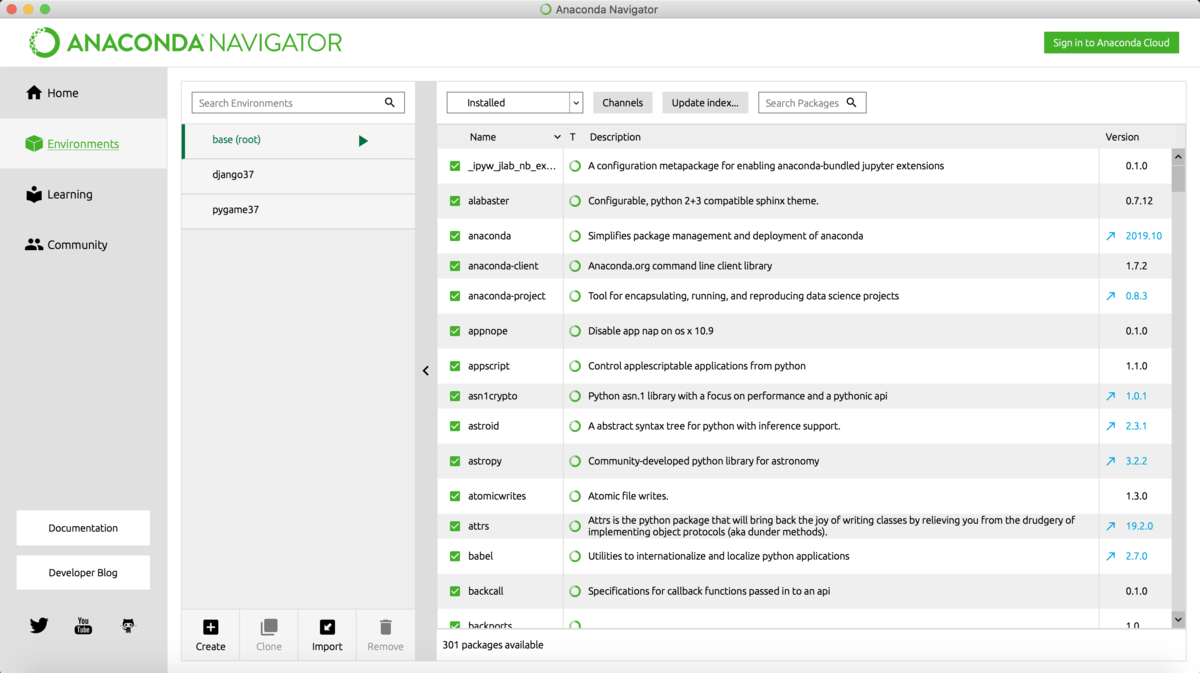The width and height of the screenshot is (1200, 673).
Task: Click the anaconda-project package name
Action: 507,296
